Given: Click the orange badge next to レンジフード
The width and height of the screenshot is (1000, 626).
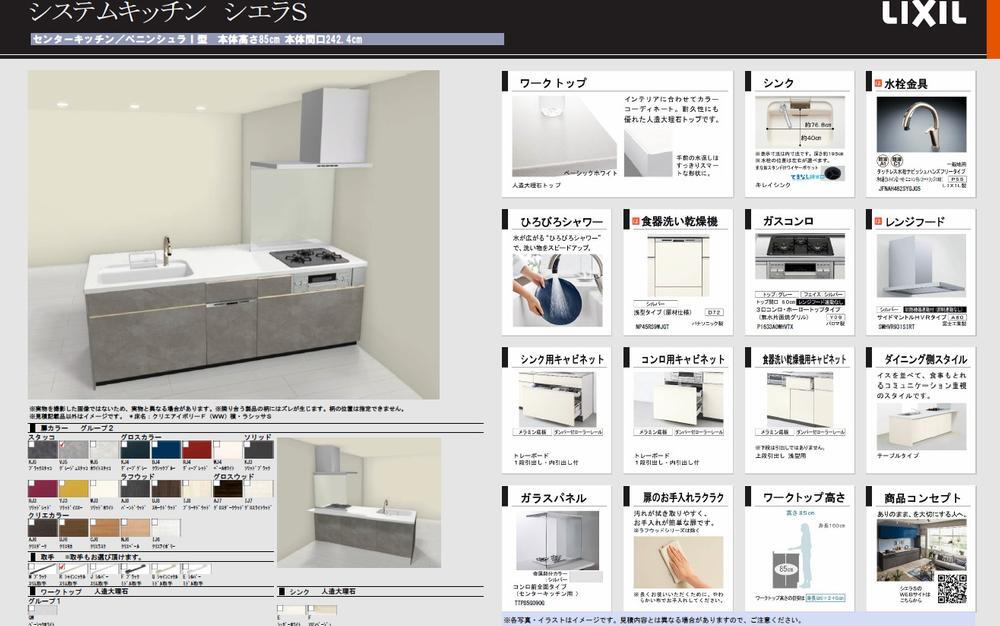Looking at the screenshot, I should tap(877, 221).
